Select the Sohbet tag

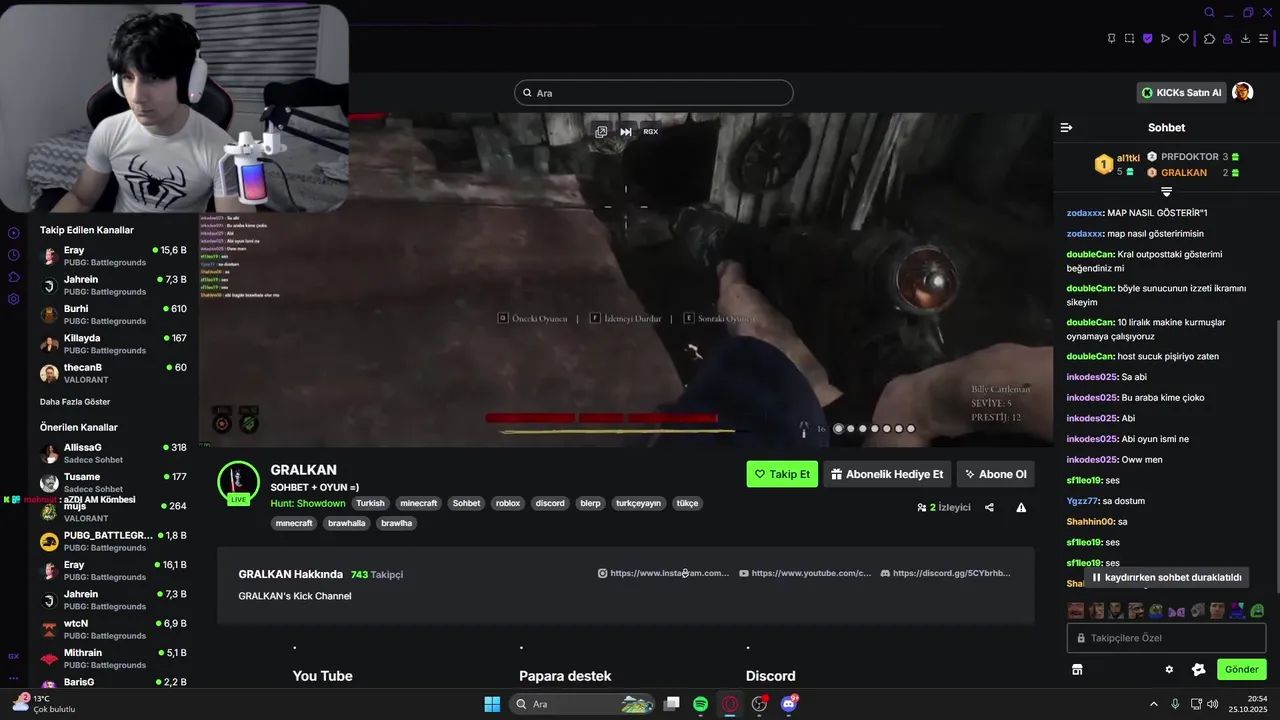[466, 503]
